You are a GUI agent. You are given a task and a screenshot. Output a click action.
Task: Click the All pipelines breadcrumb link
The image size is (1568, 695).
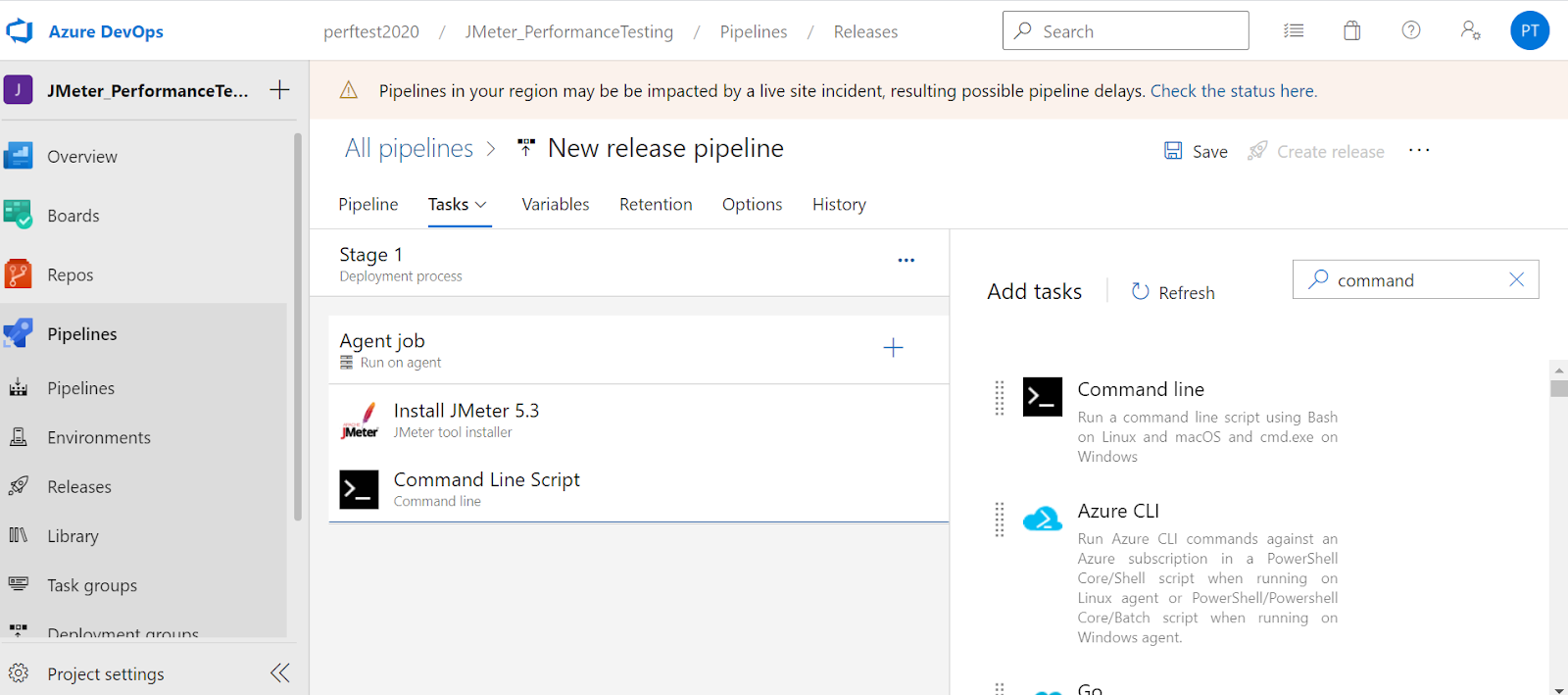pyautogui.click(x=409, y=148)
